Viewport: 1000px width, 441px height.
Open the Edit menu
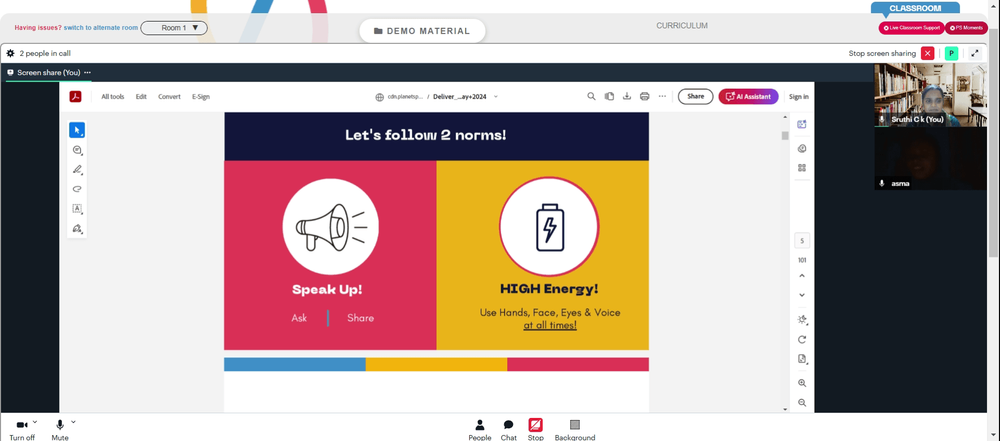coord(141,97)
